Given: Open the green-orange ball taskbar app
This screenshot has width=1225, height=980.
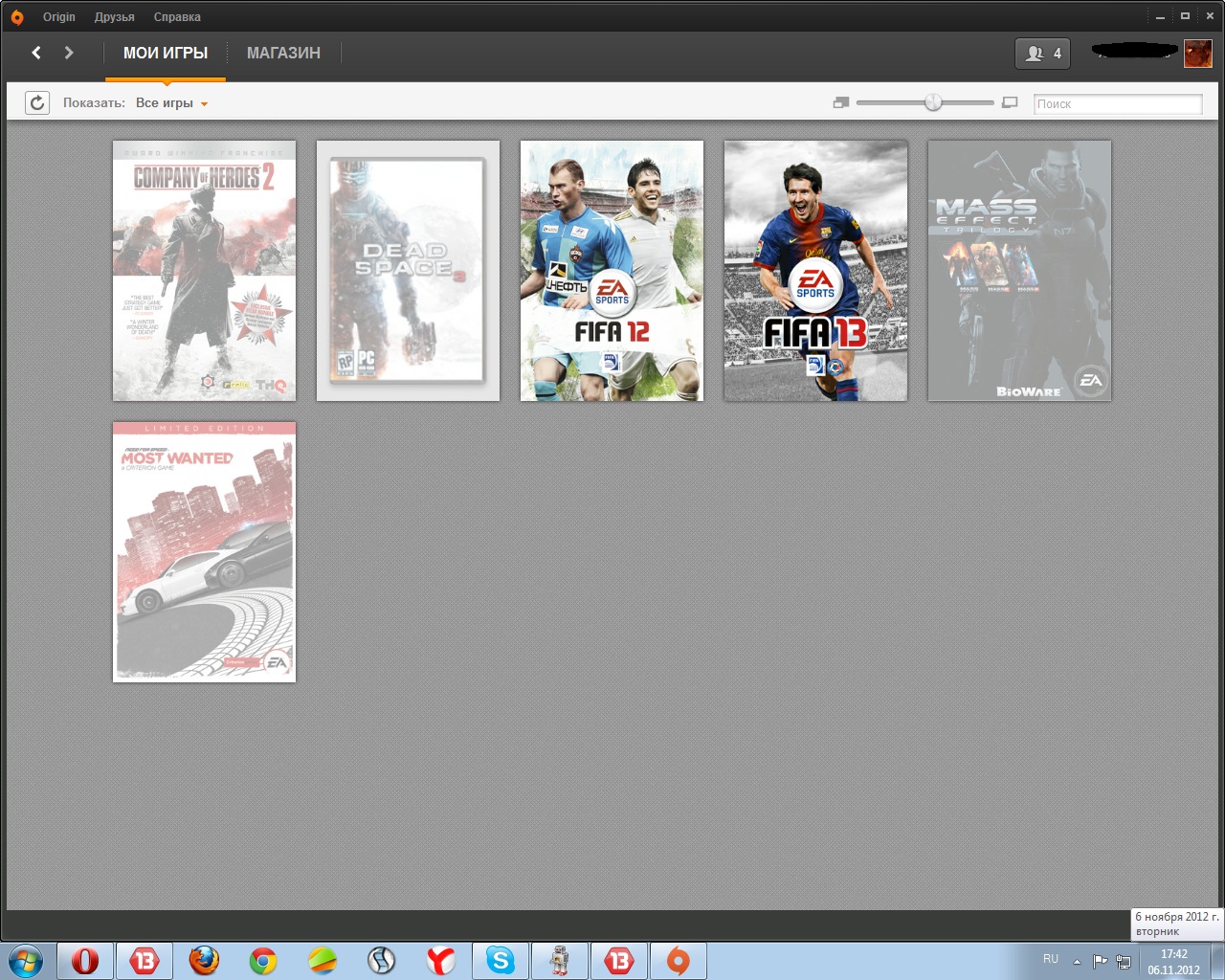Looking at the screenshot, I should [x=323, y=960].
